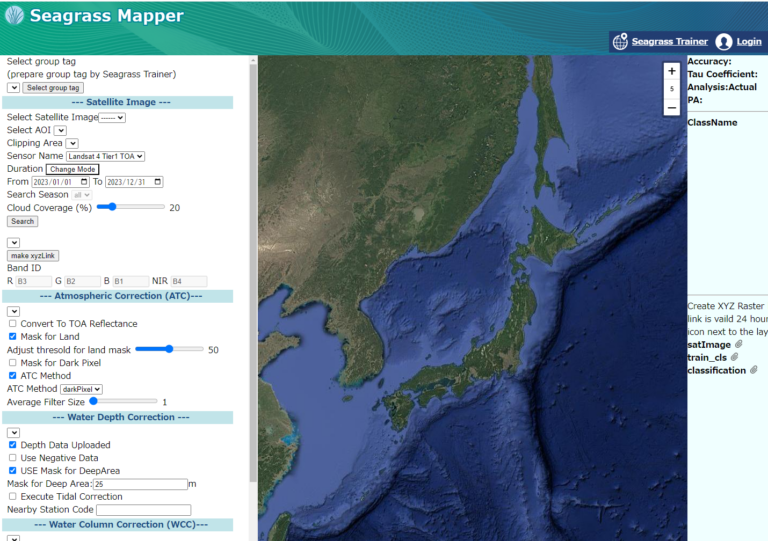The image size is (768, 541).
Task: Zoom out the map with minus button
Action: 672,107
